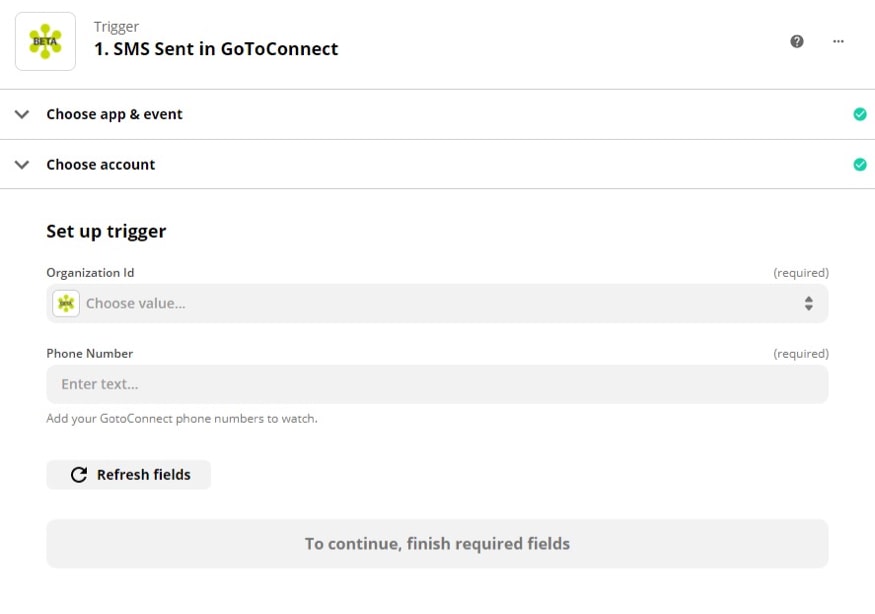
Task: Click the GoToConnect BETA app logo
Action: pos(45,42)
